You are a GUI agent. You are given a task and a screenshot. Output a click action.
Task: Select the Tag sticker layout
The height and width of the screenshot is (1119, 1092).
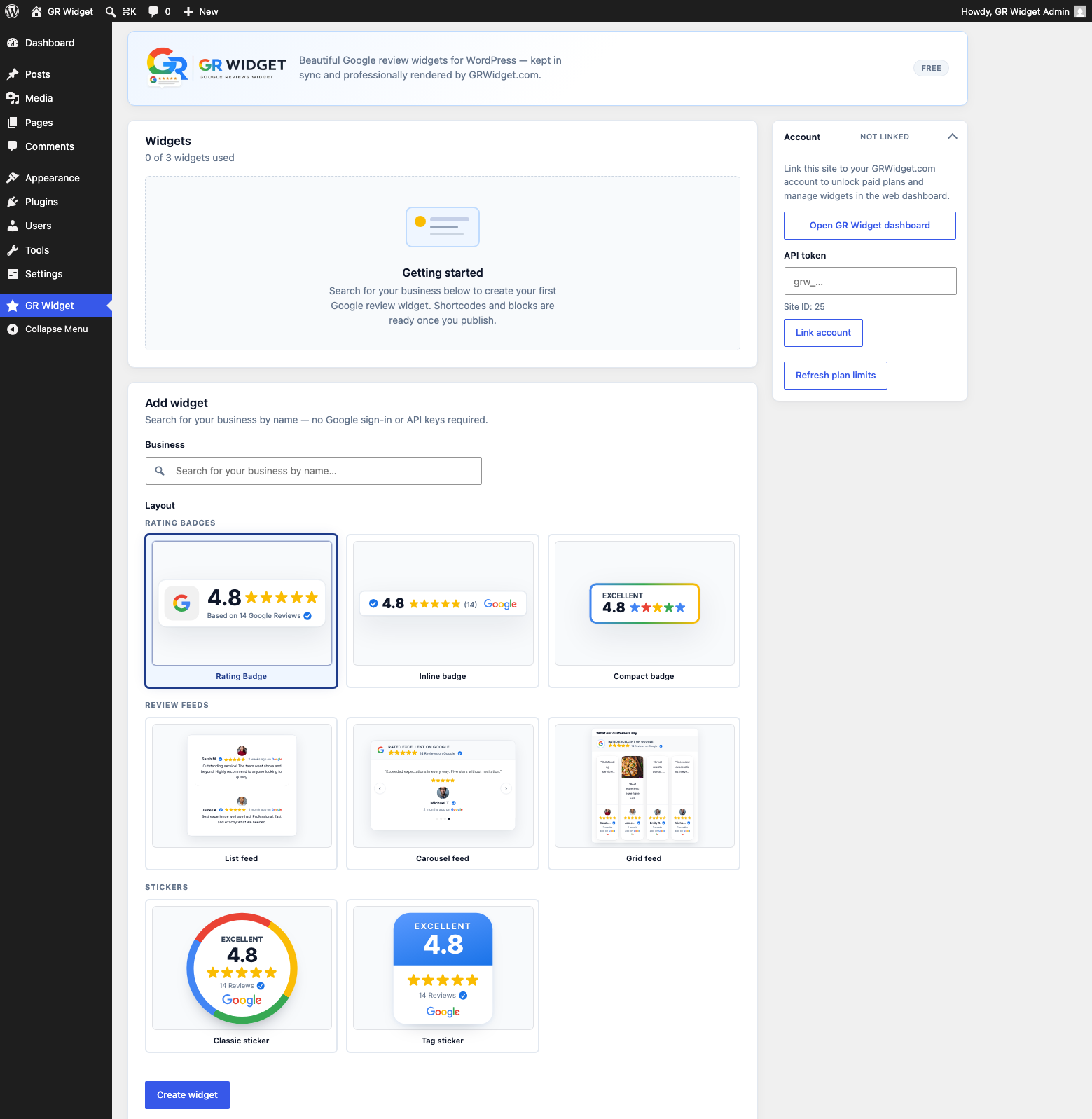[443, 975]
